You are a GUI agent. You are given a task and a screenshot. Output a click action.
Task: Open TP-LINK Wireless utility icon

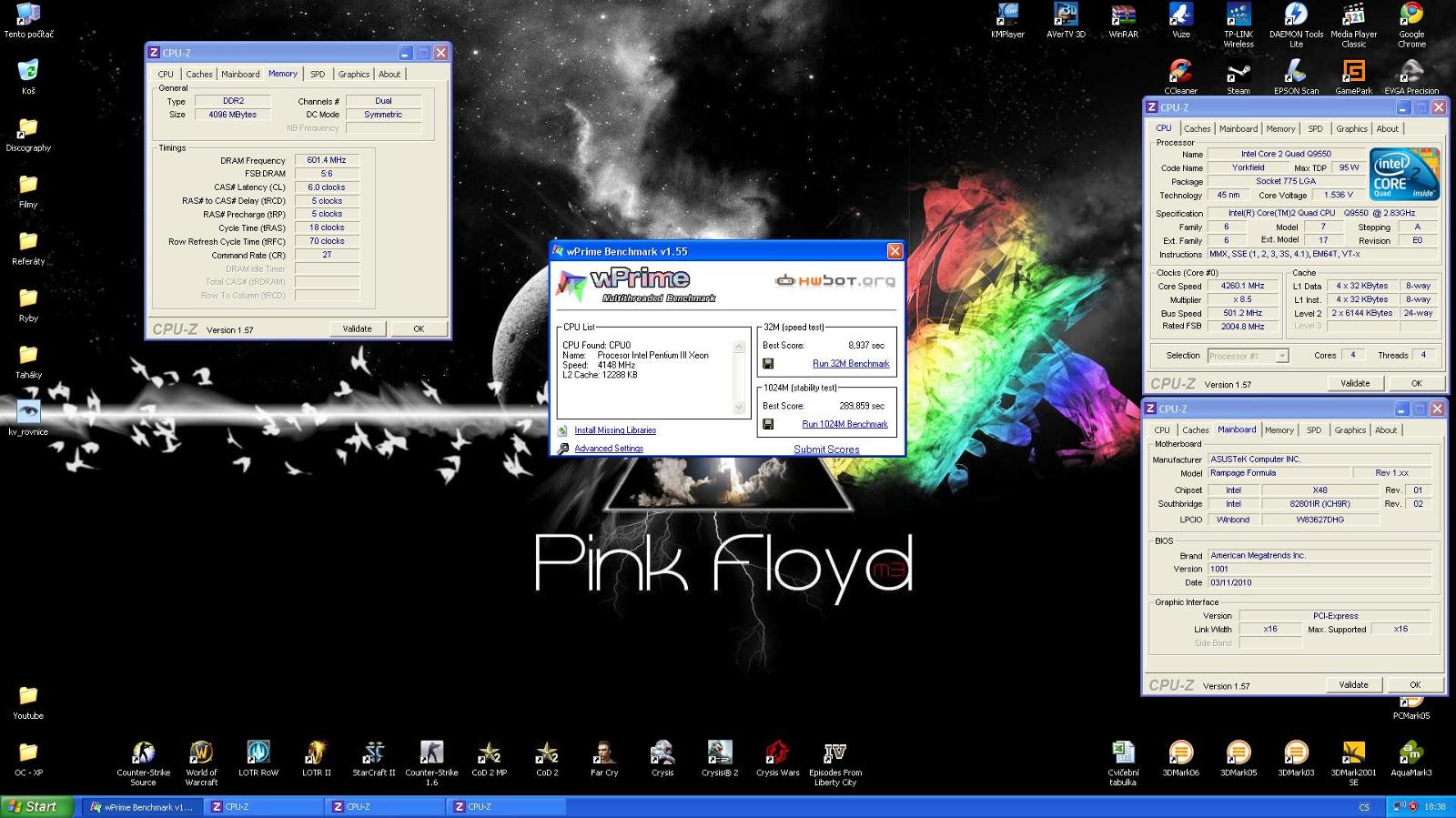click(x=1239, y=25)
